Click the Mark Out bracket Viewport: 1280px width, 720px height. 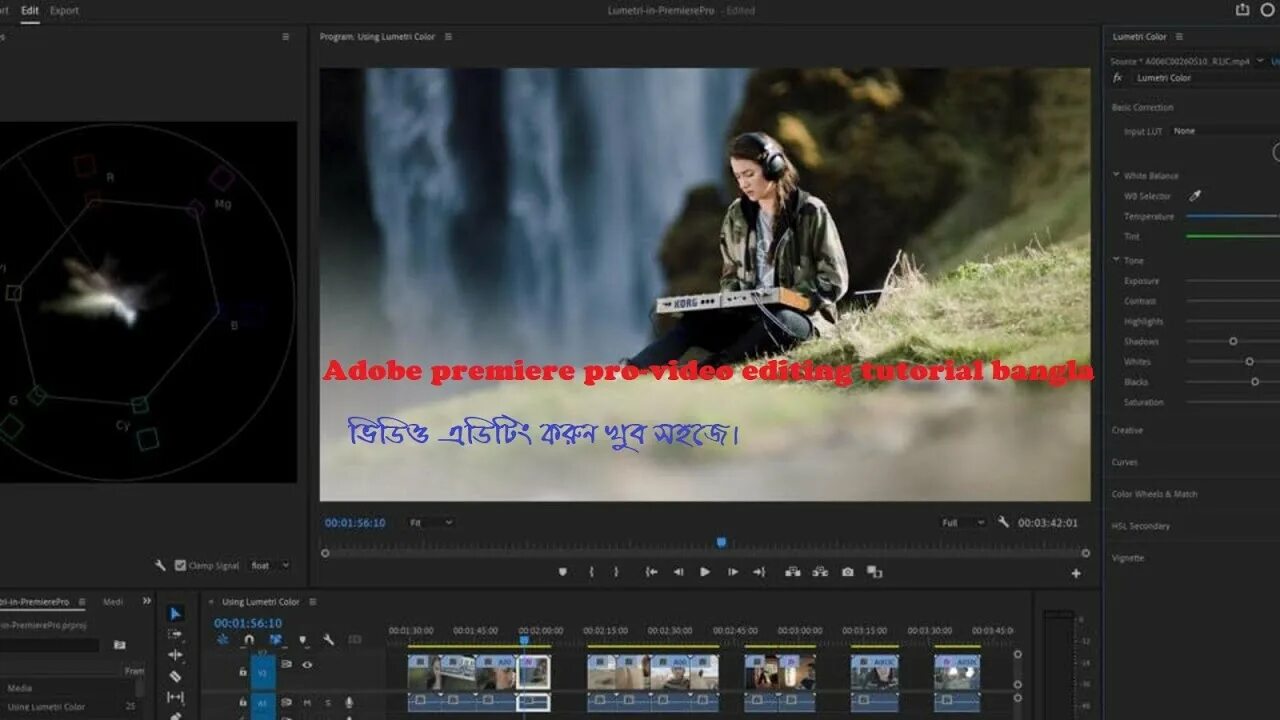(x=616, y=572)
